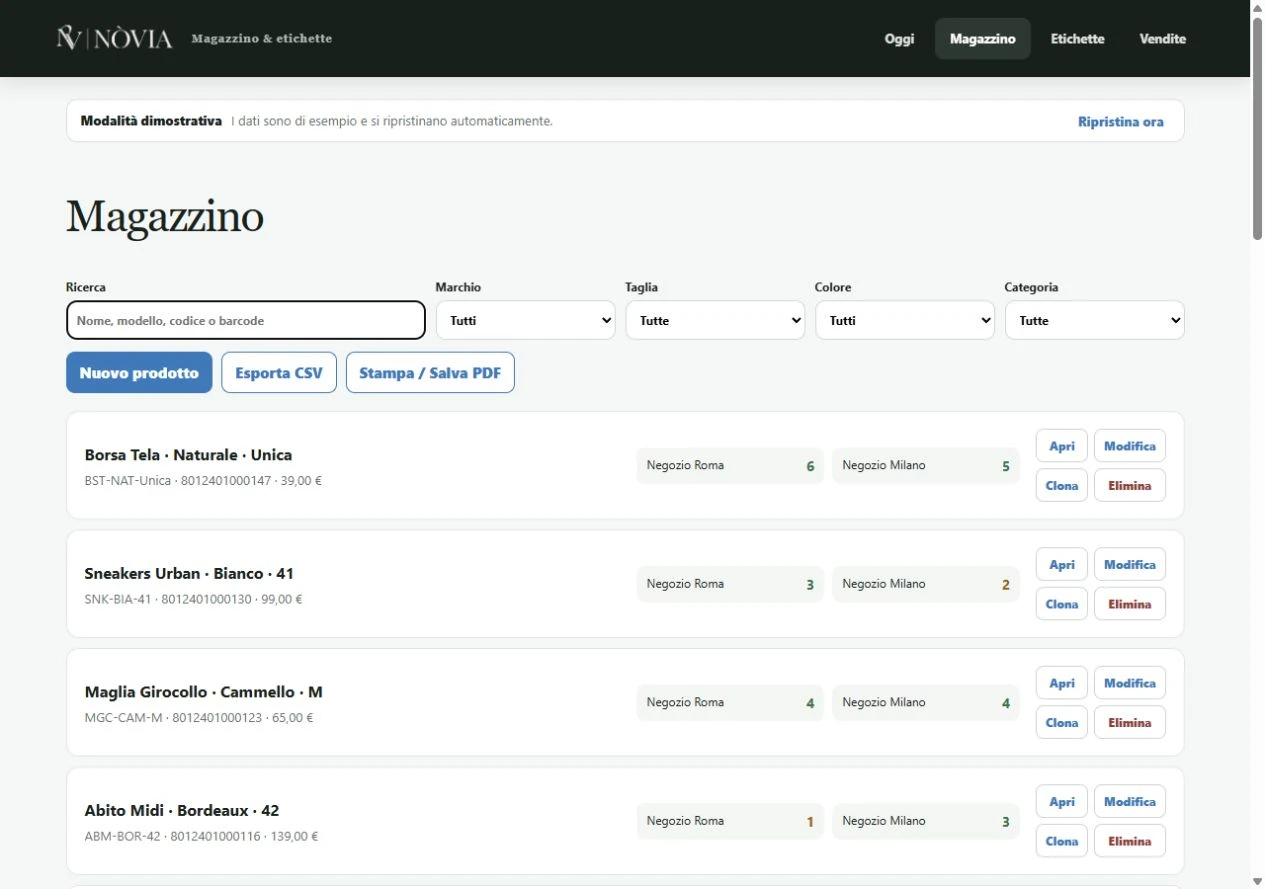Click the NOVIA logo

114,39
